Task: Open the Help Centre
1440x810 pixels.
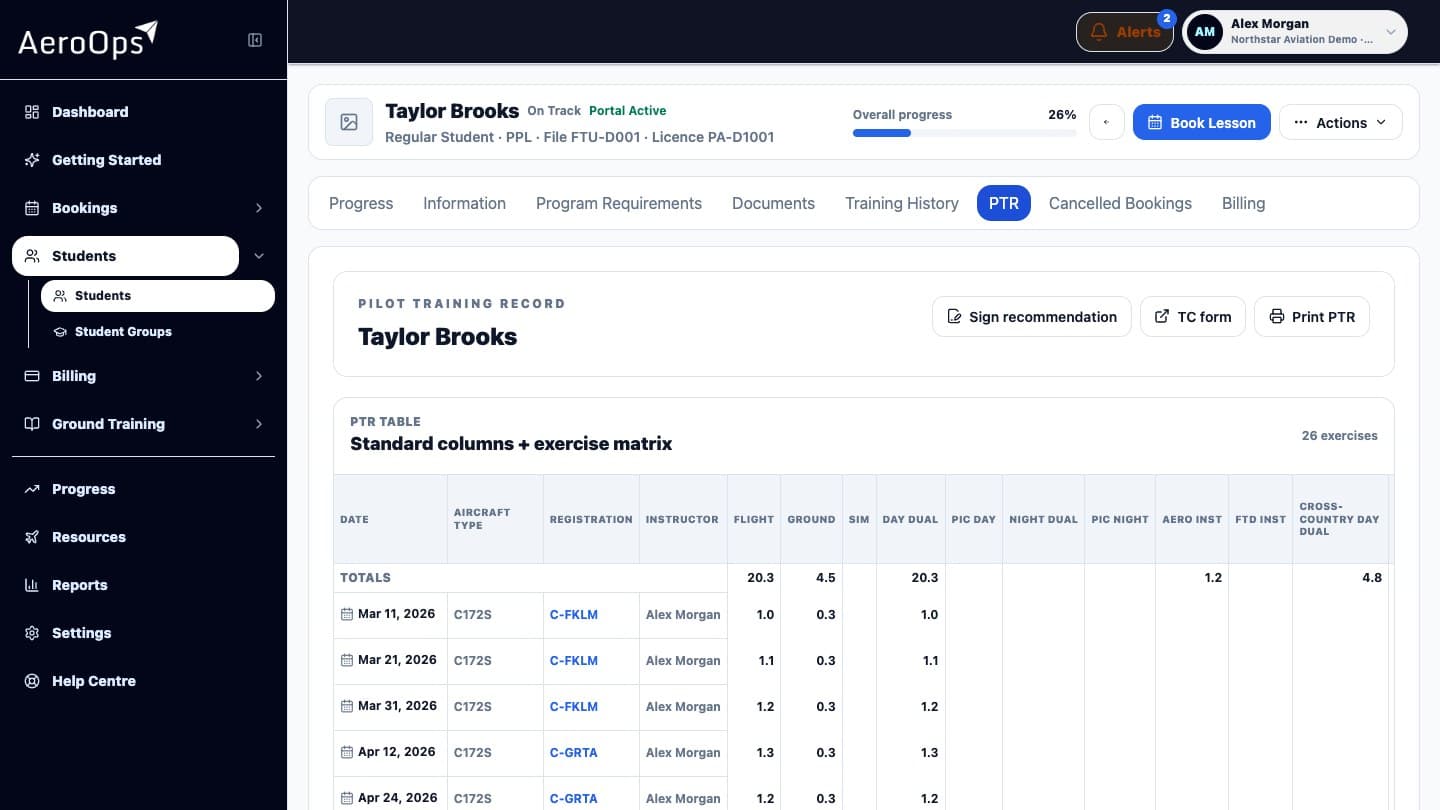Action: point(143,681)
